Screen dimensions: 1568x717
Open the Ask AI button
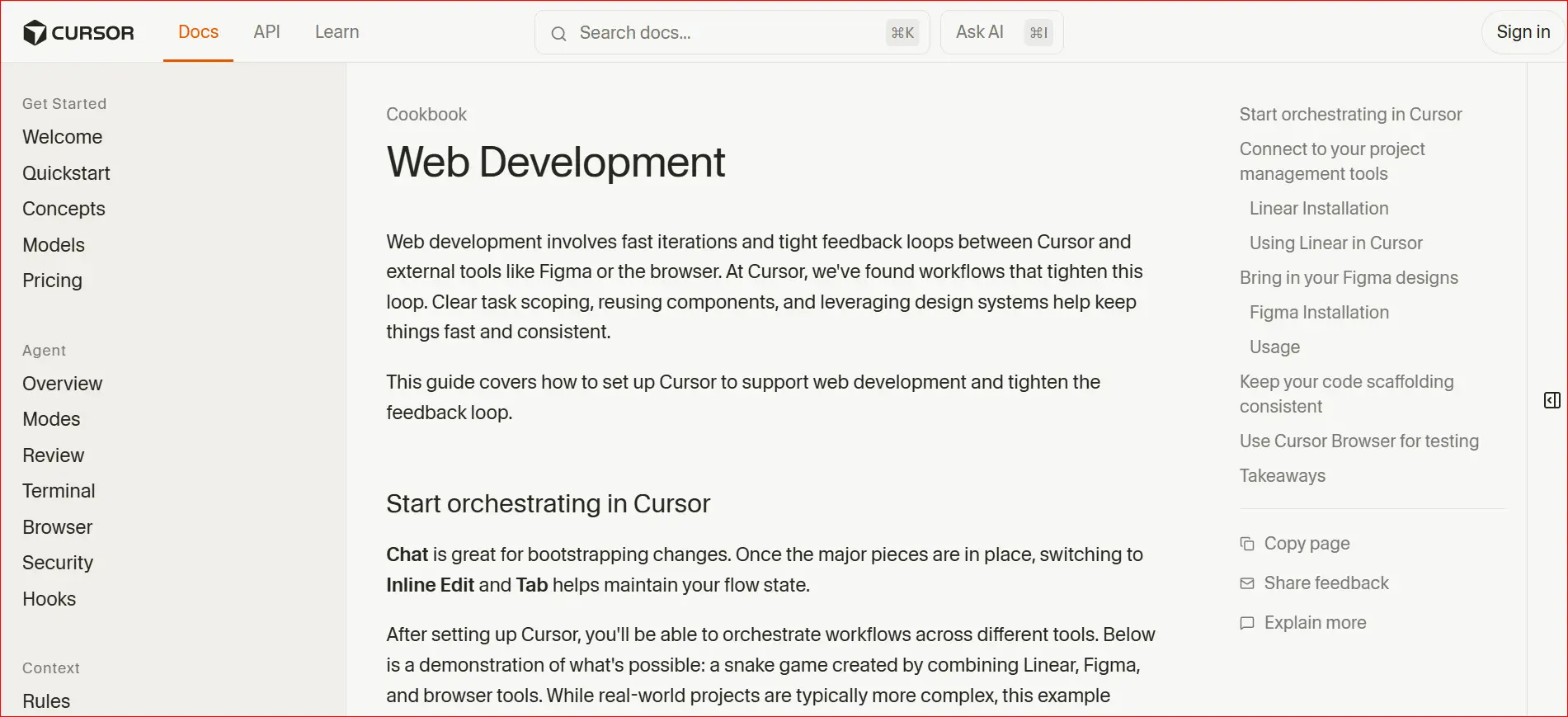click(x=1001, y=33)
